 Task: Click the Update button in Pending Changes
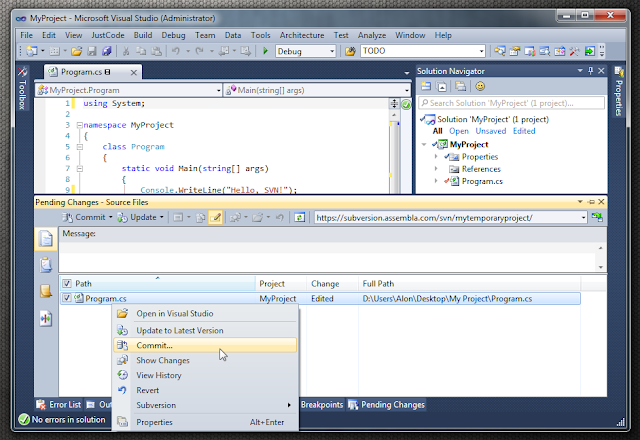pyautogui.click(x=138, y=217)
